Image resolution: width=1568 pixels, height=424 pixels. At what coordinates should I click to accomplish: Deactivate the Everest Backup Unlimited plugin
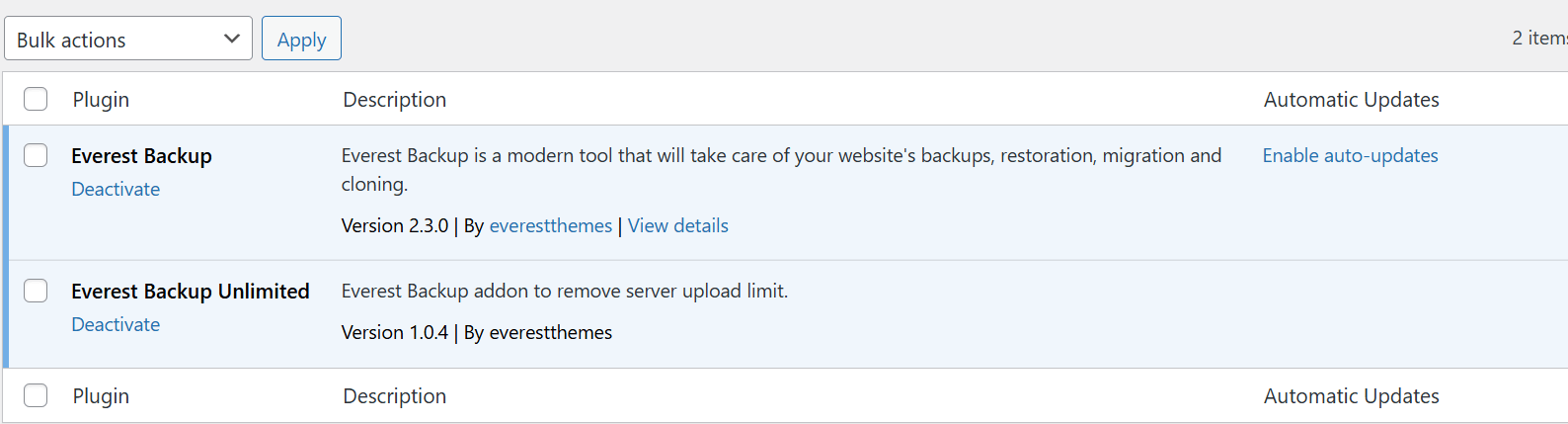[116, 324]
